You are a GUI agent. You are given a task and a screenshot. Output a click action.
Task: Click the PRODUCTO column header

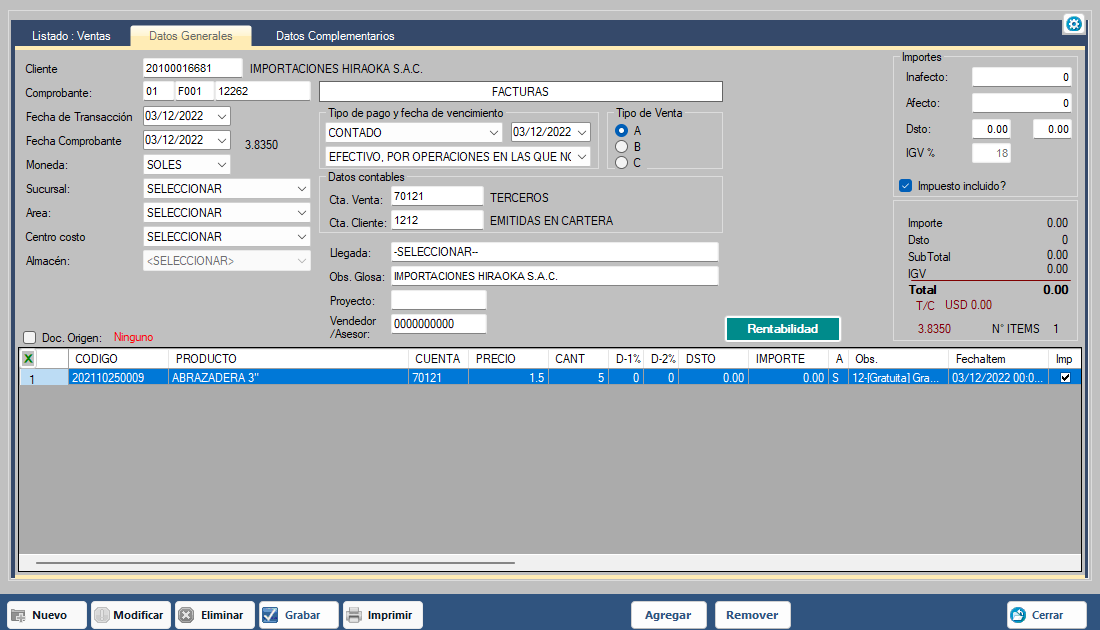click(x=288, y=358)
